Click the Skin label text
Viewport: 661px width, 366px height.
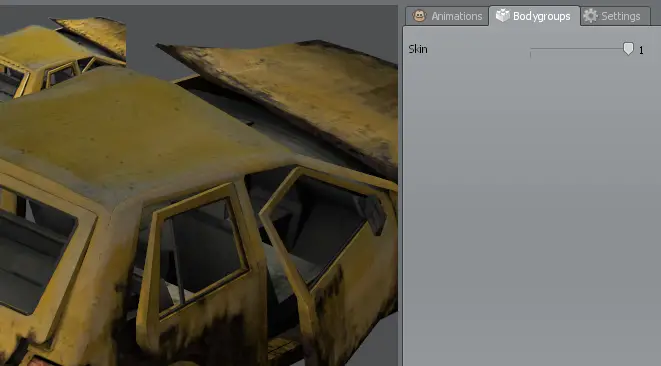[418, 49]
